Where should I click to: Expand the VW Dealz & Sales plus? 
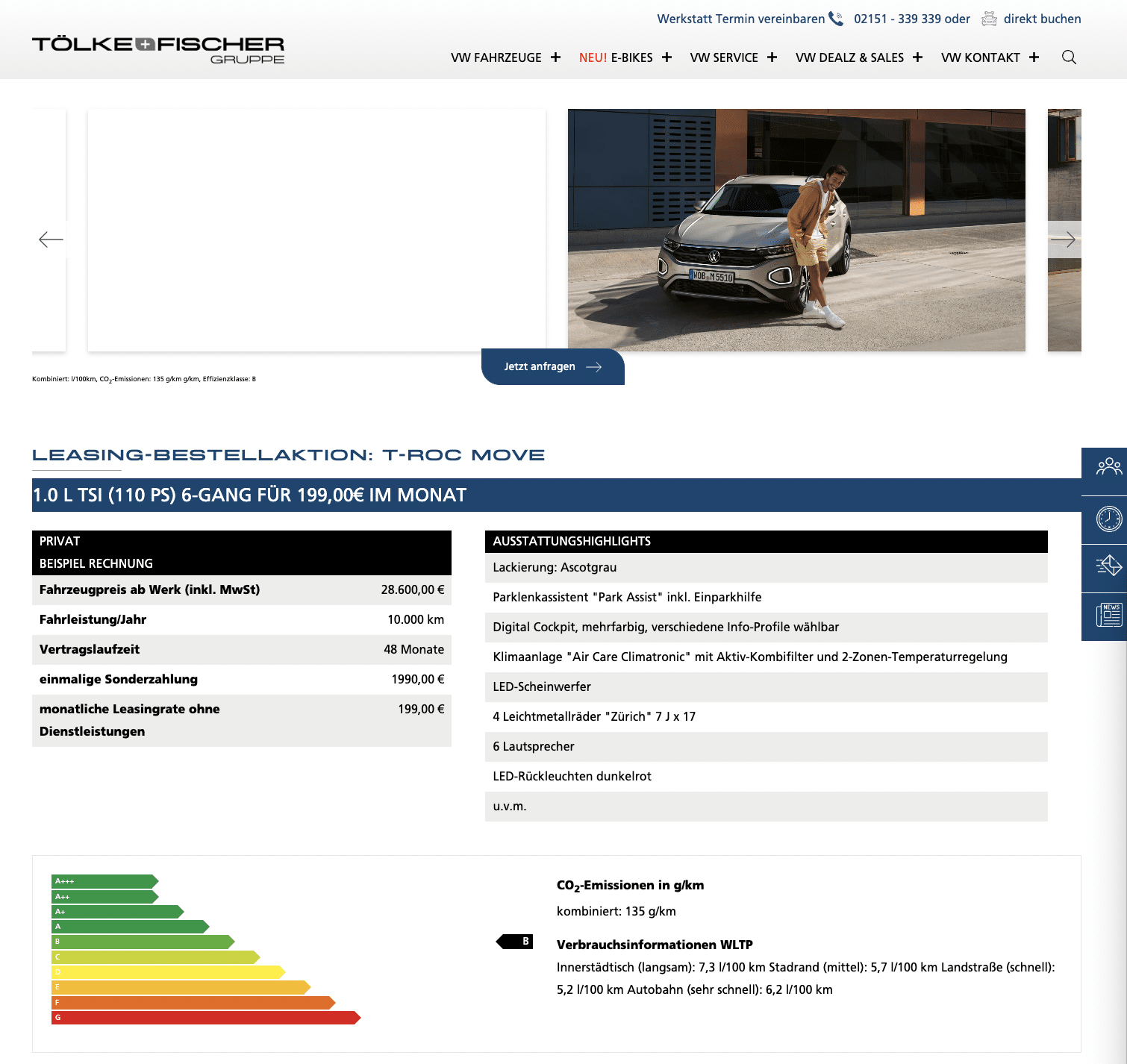point(917,57)
